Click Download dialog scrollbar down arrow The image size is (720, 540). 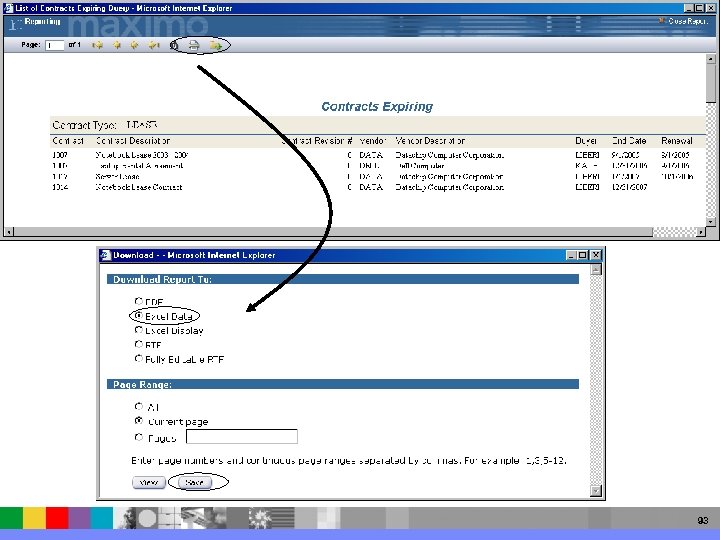point(596,491)
